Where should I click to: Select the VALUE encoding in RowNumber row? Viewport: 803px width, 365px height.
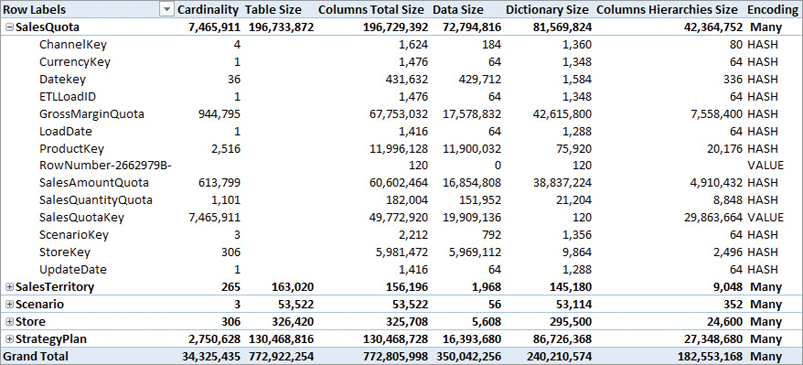[765, 166]
